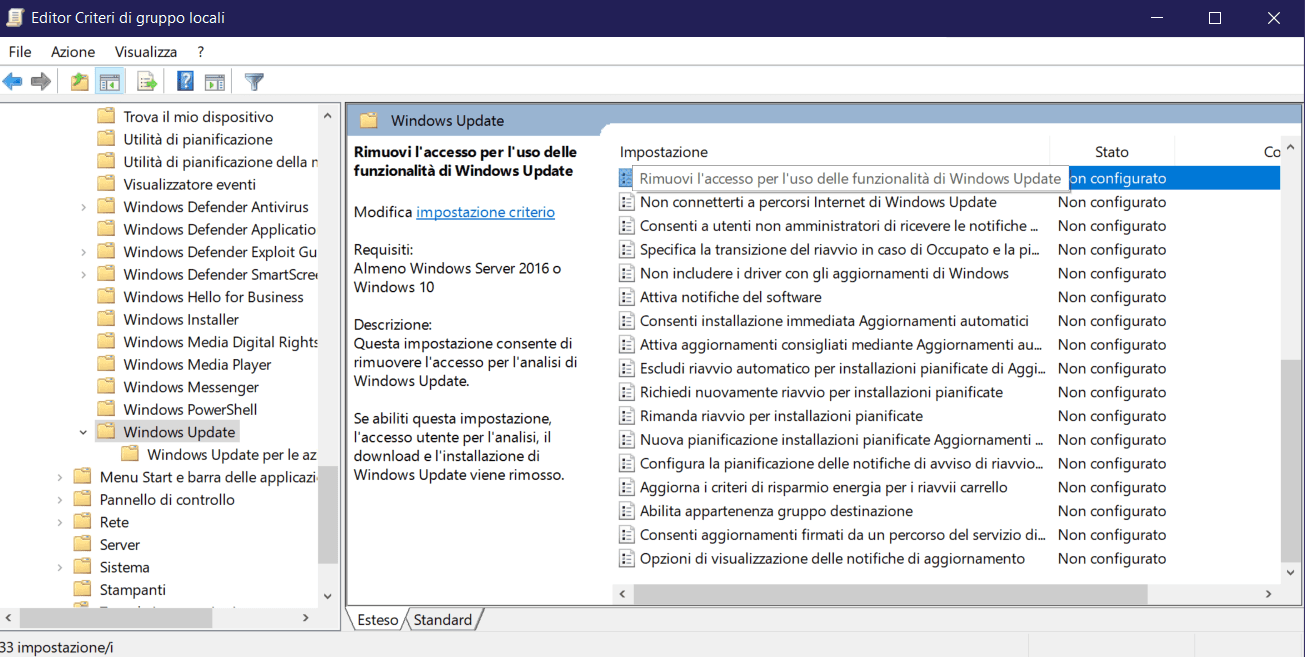Viewport: 1305px width, 657px height.
Task: Select Windows Hello for Business tree folder
Action: pos(213,297)
